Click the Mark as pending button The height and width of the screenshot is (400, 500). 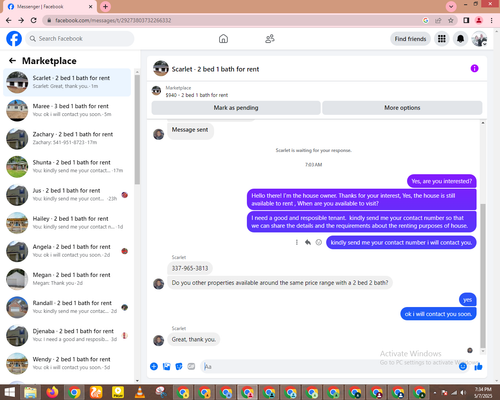(236, 108)
